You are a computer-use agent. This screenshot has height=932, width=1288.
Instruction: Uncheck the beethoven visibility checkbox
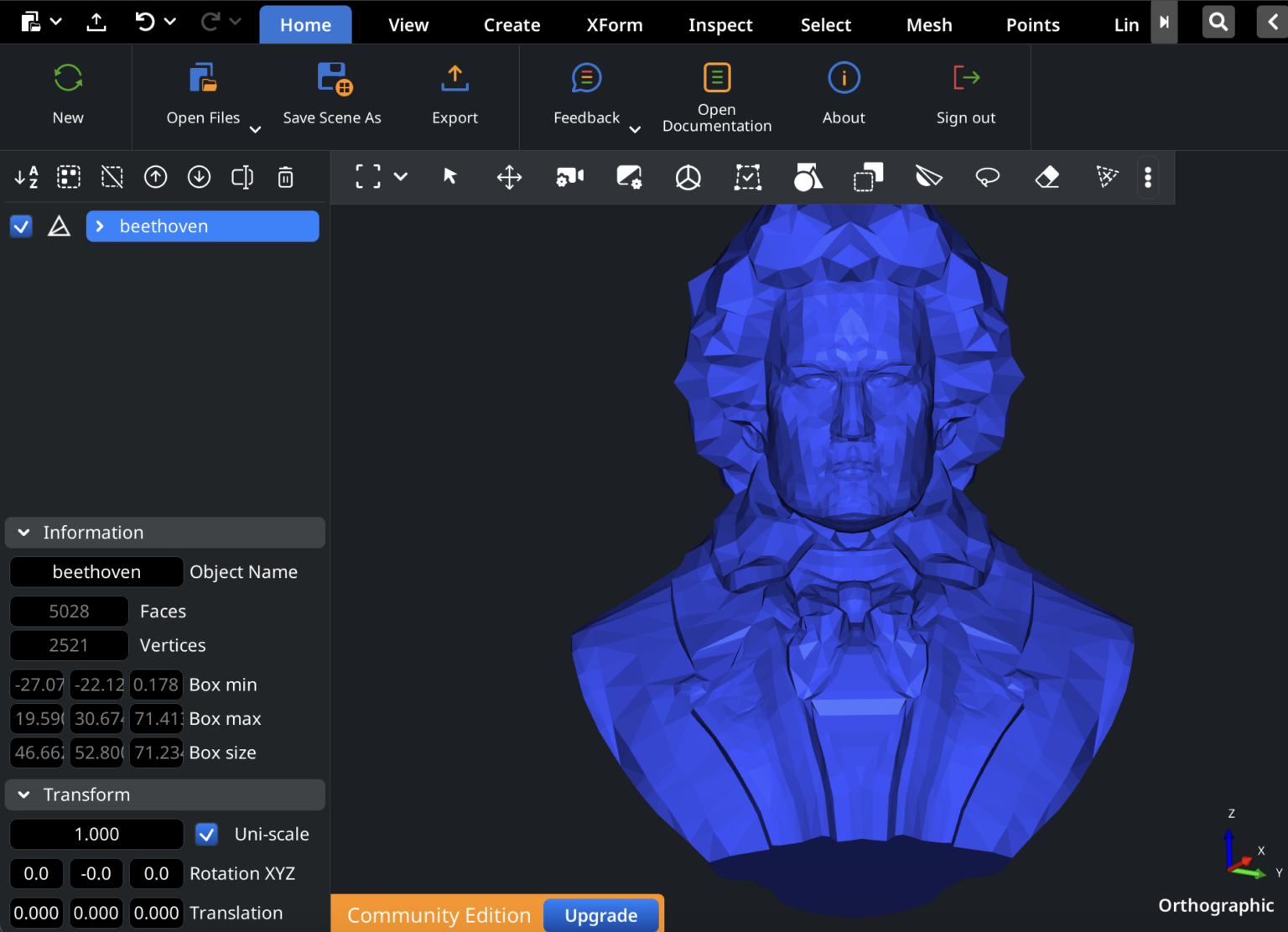click(x=21, y=226)
